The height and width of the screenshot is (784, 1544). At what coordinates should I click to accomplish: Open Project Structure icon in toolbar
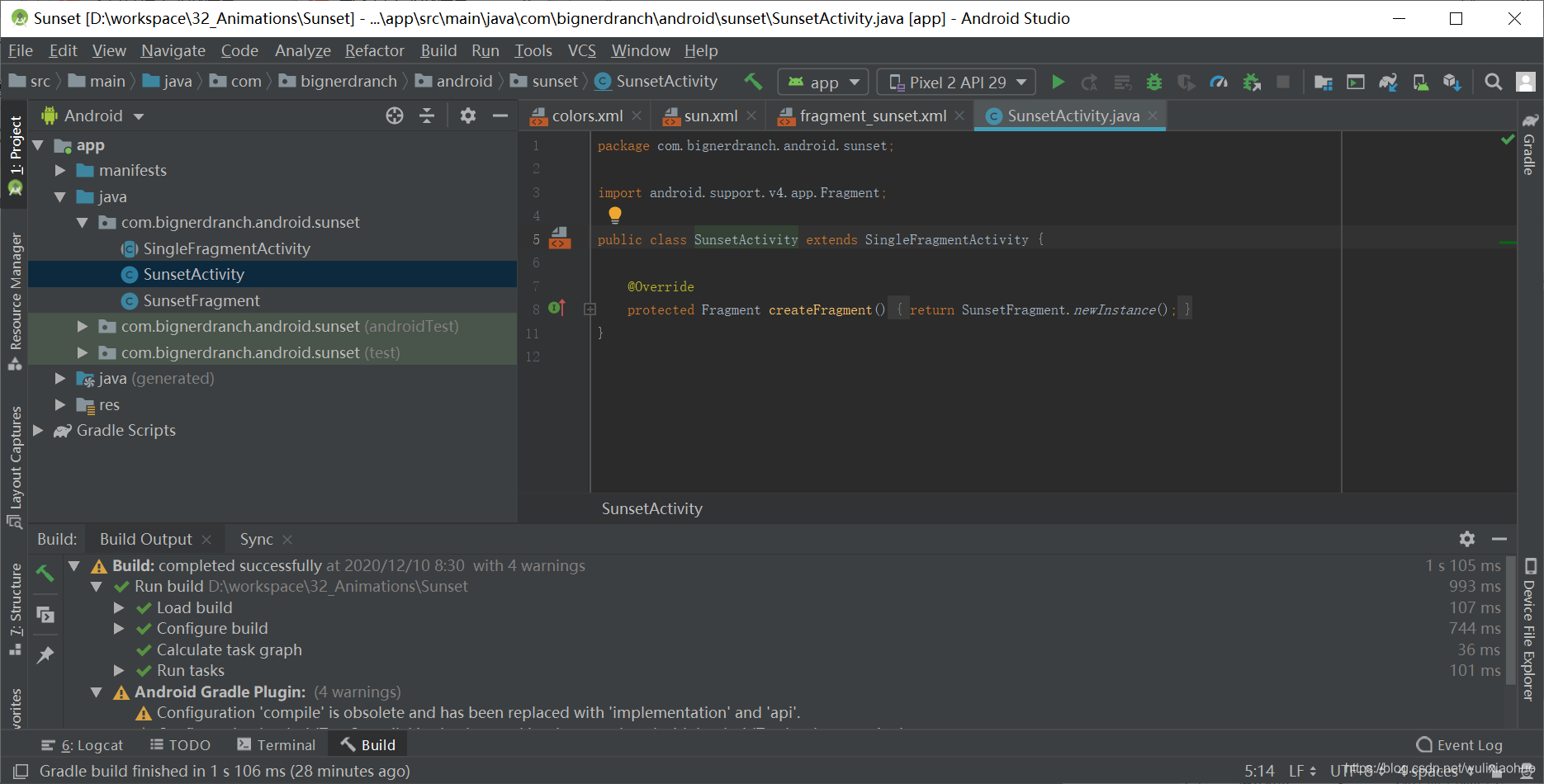(x=1324, y=82)
